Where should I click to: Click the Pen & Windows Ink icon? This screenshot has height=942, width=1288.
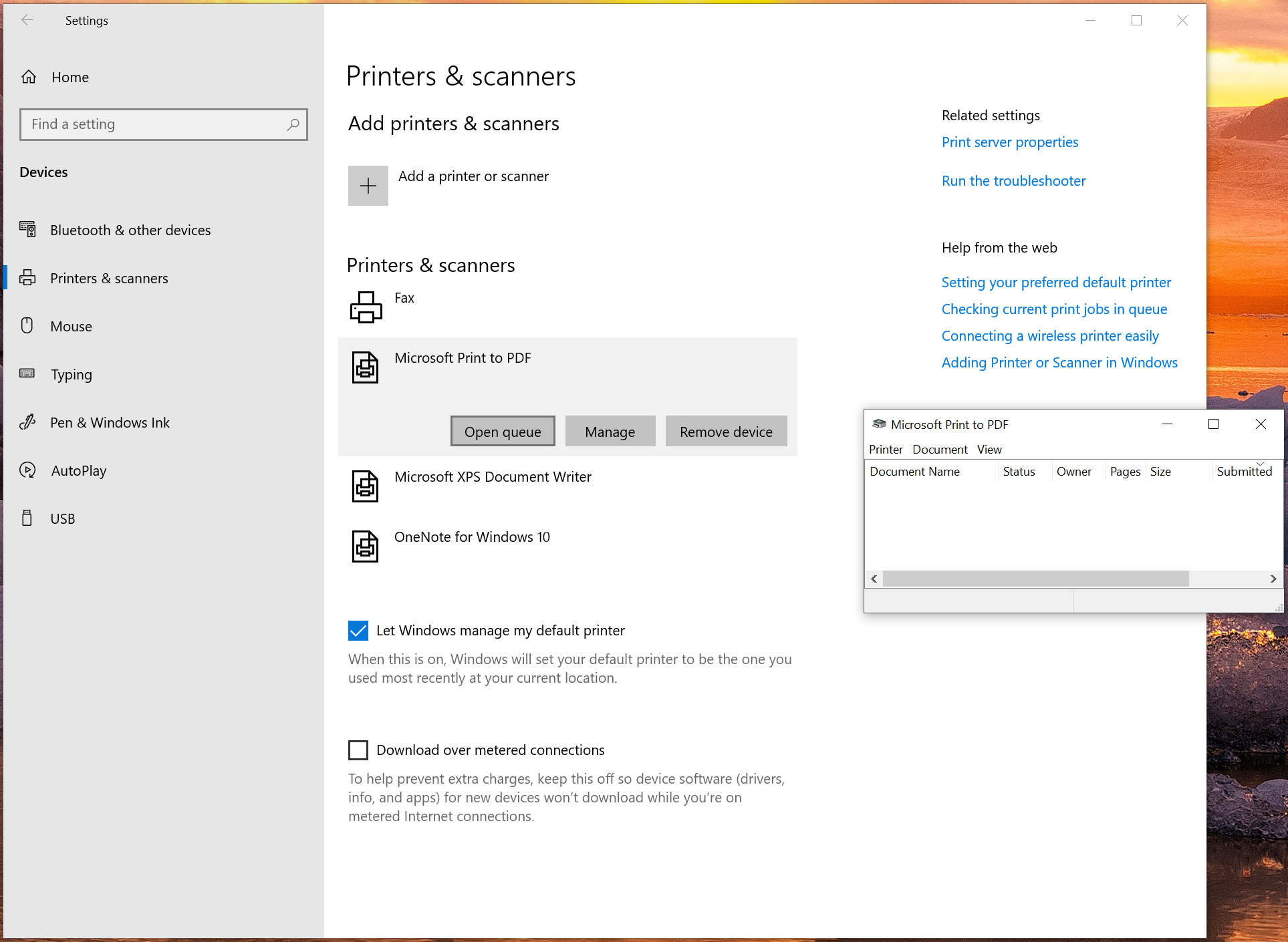[27, 422]
